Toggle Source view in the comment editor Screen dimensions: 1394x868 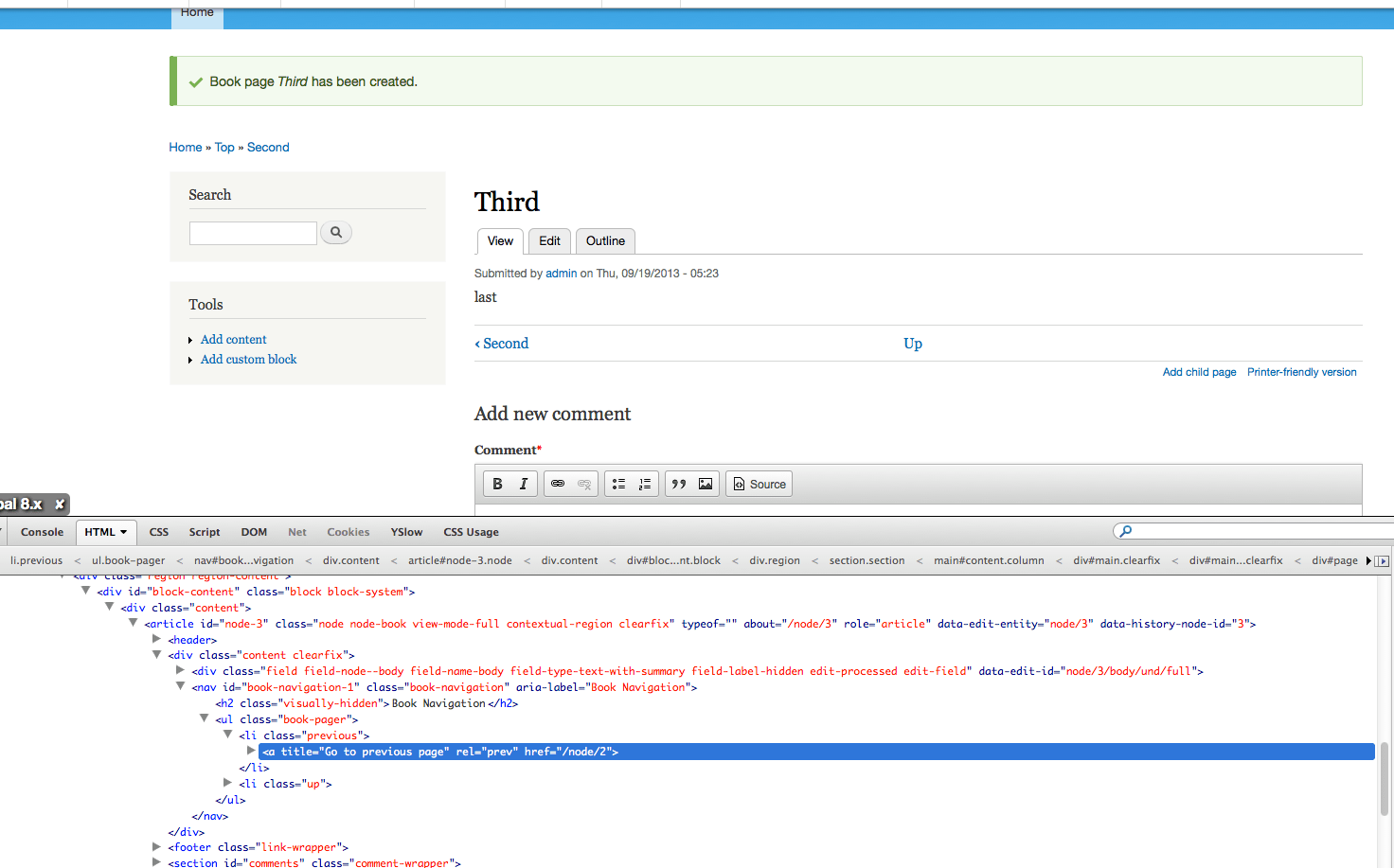pyautogui.click(x=759, y=484)
